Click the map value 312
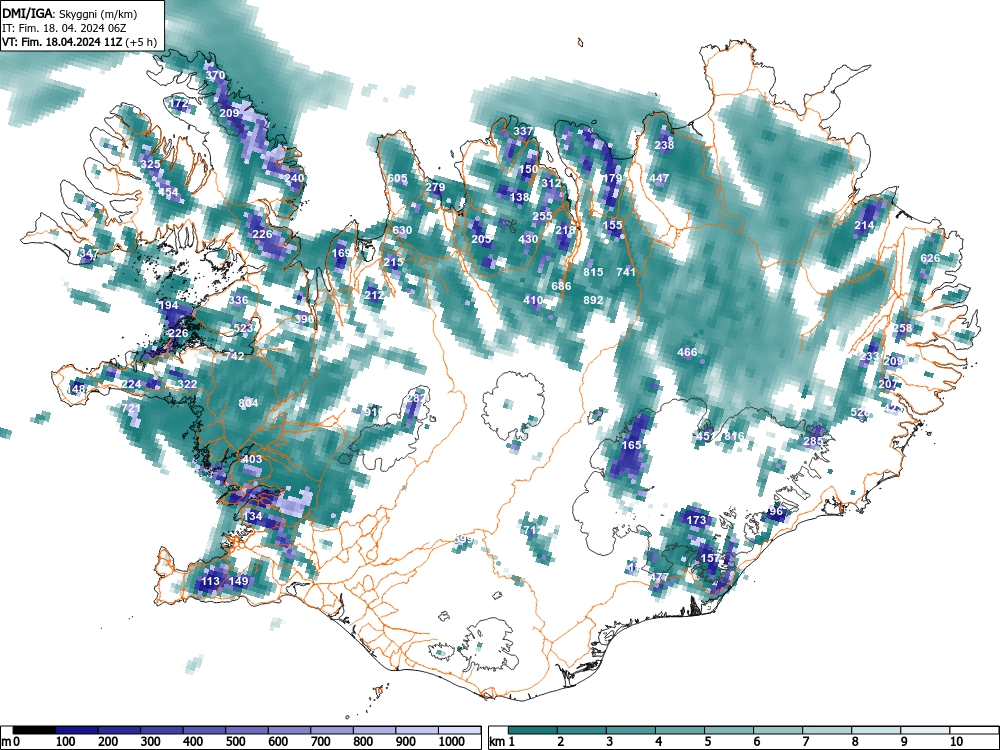The height and width of the screenshot is (750, 1000). [552, 184]
